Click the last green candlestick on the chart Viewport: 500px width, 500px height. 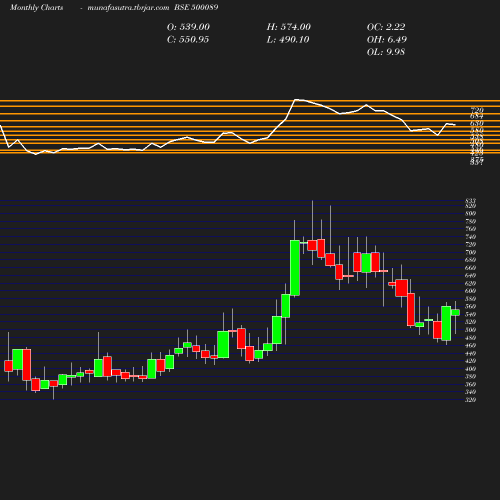pyautogui.click(x=455, y=312)
